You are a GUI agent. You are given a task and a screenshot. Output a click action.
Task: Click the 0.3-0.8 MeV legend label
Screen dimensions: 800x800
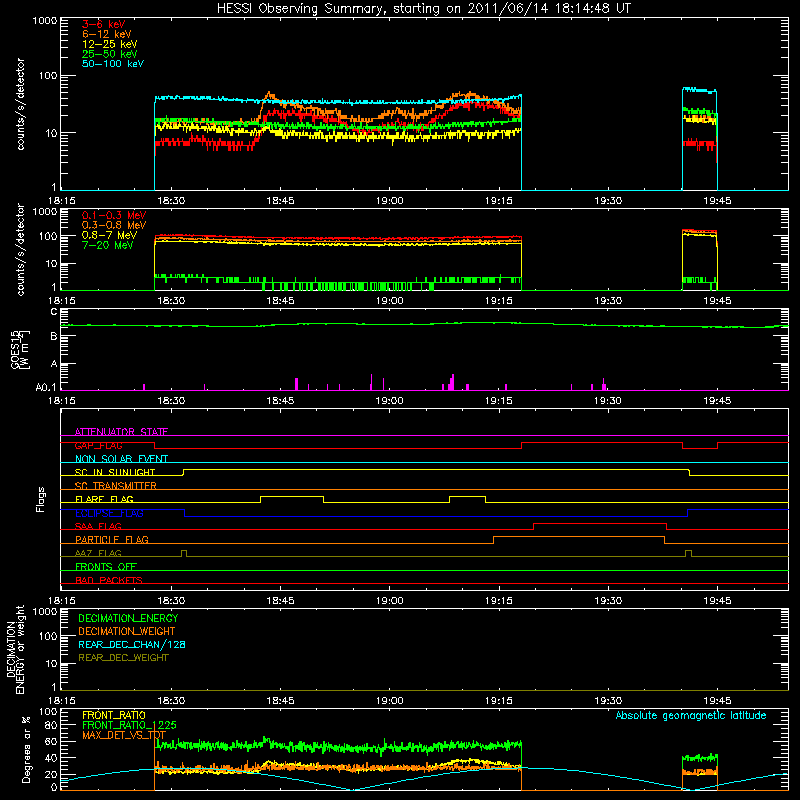114,225
